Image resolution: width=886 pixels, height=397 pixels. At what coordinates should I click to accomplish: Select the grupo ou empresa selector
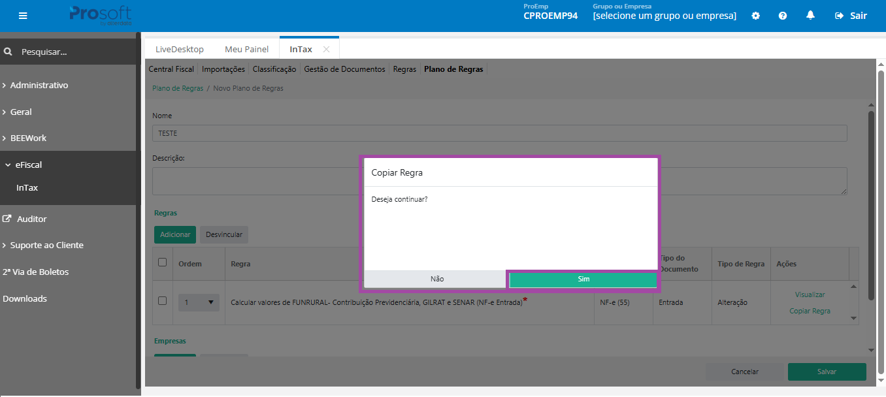click(x=664, y=16)
